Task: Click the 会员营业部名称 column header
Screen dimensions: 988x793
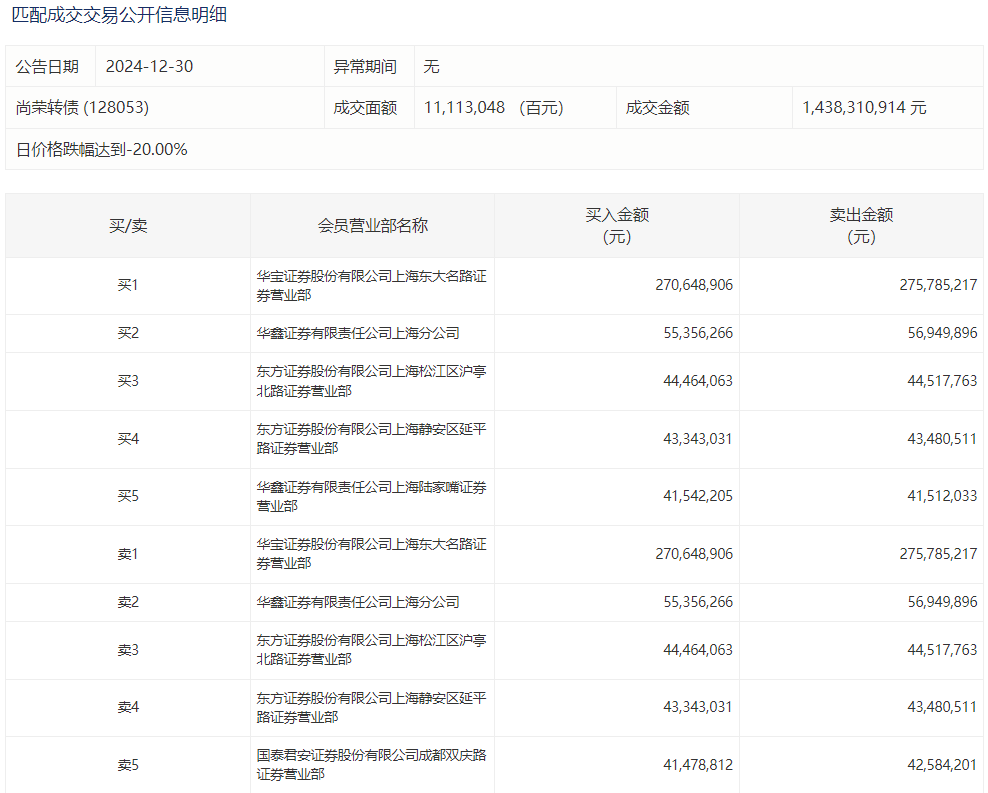Action: pyautogui.click(x=372, y=226)
